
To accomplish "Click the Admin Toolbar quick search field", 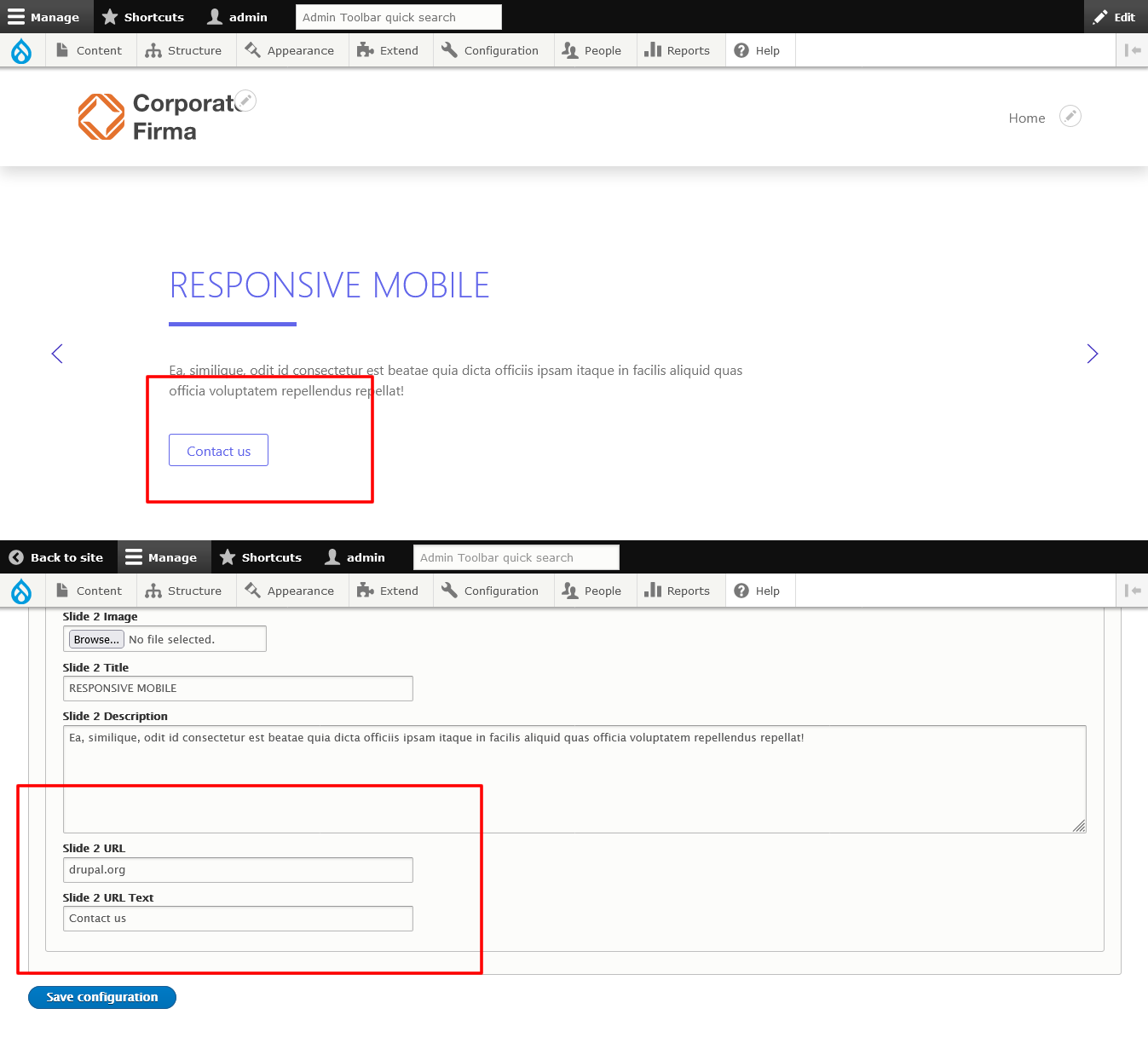I will tap(398, 16).
